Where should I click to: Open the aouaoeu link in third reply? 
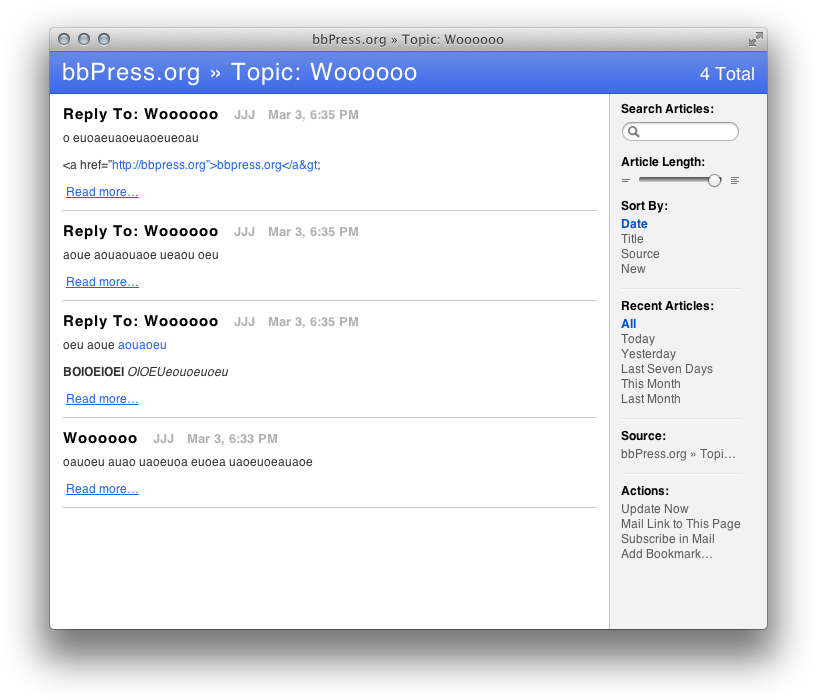point(142,345)
